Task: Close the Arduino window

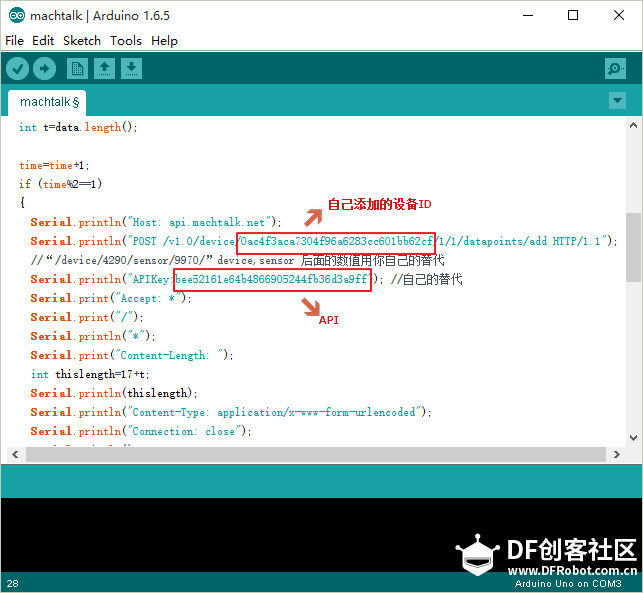Action: click(619, 16)
